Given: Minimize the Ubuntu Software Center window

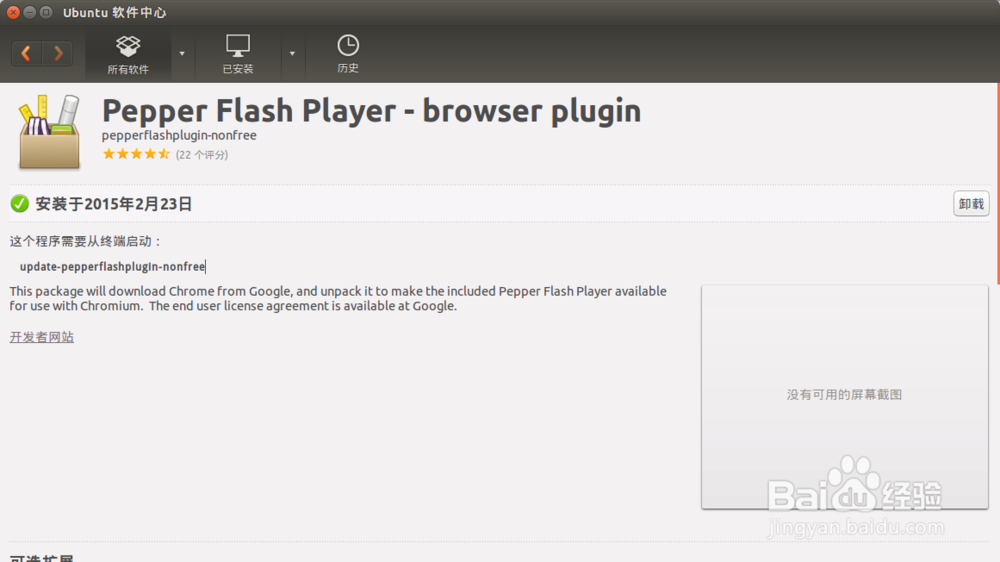Looking at the screenshot, I should click(x=29, y=12).
